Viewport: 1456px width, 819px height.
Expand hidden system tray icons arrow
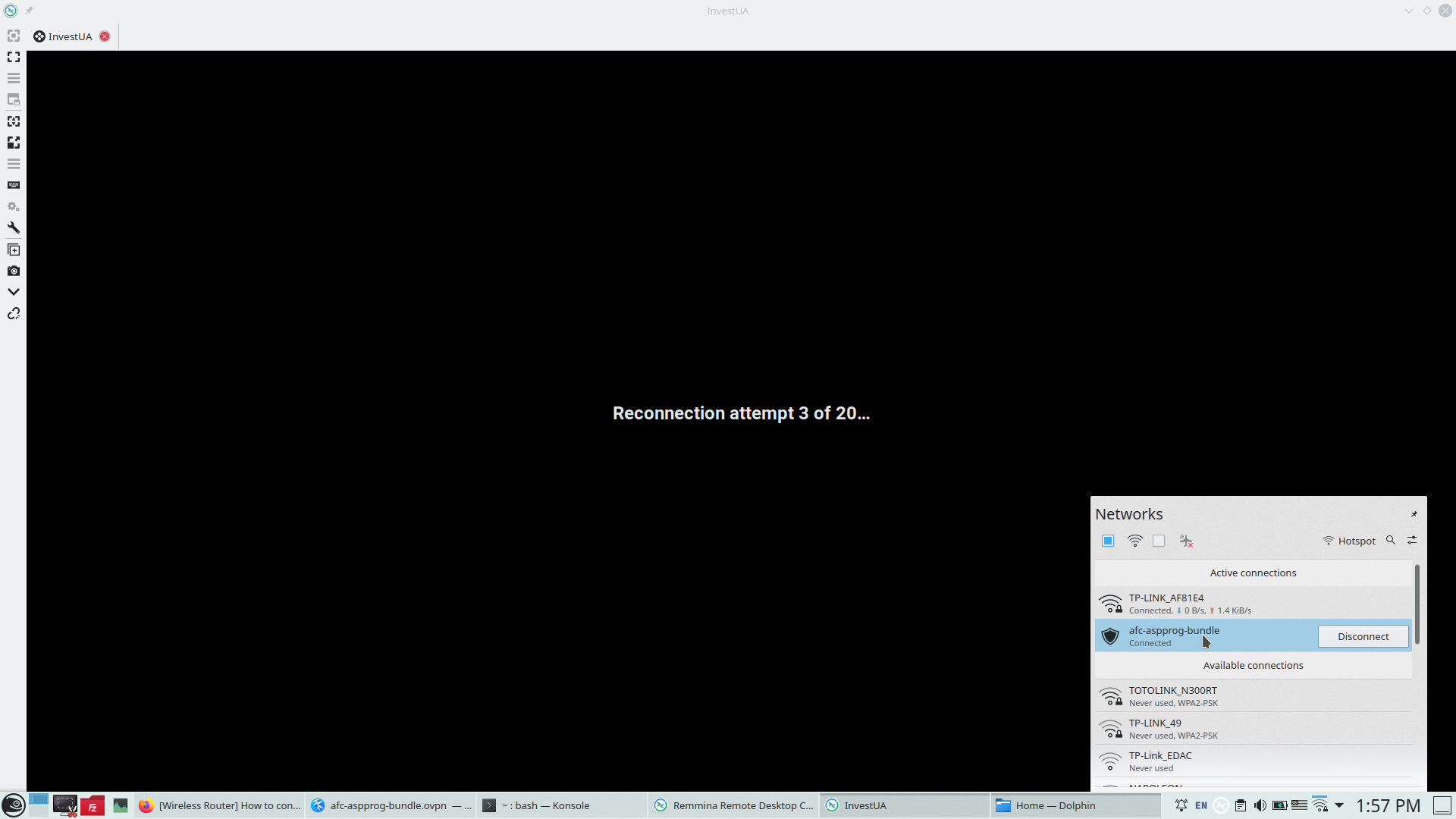pyautogui.click(x=1339, y=805)
